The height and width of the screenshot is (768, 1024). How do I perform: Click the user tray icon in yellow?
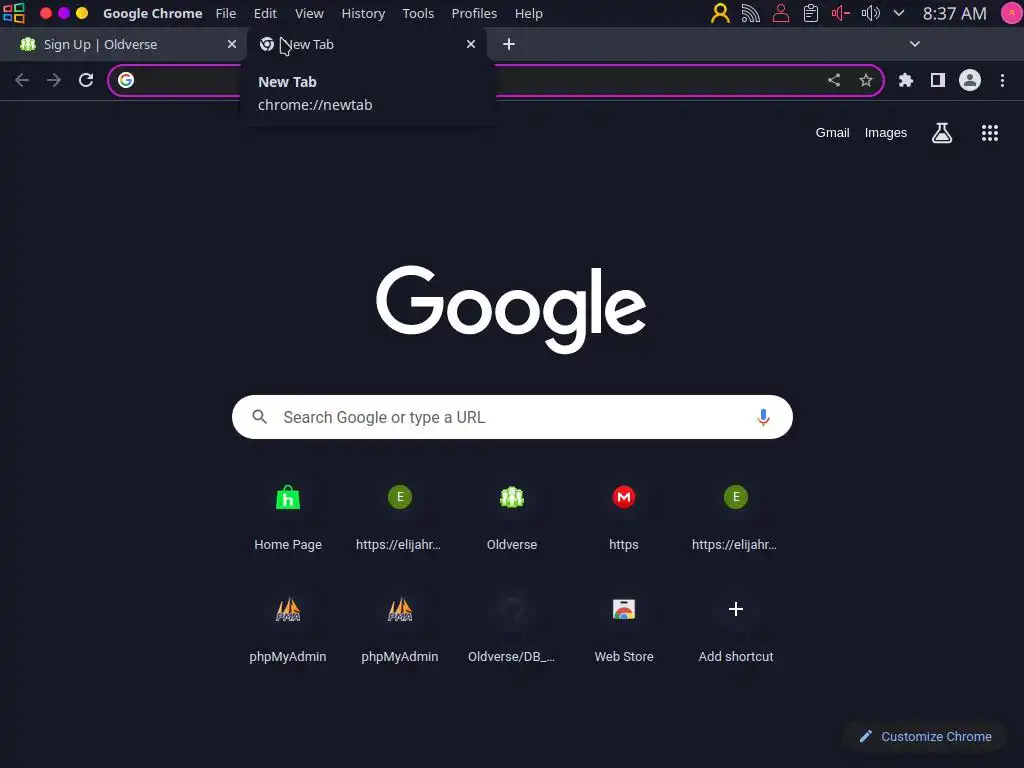pos(720,13)
